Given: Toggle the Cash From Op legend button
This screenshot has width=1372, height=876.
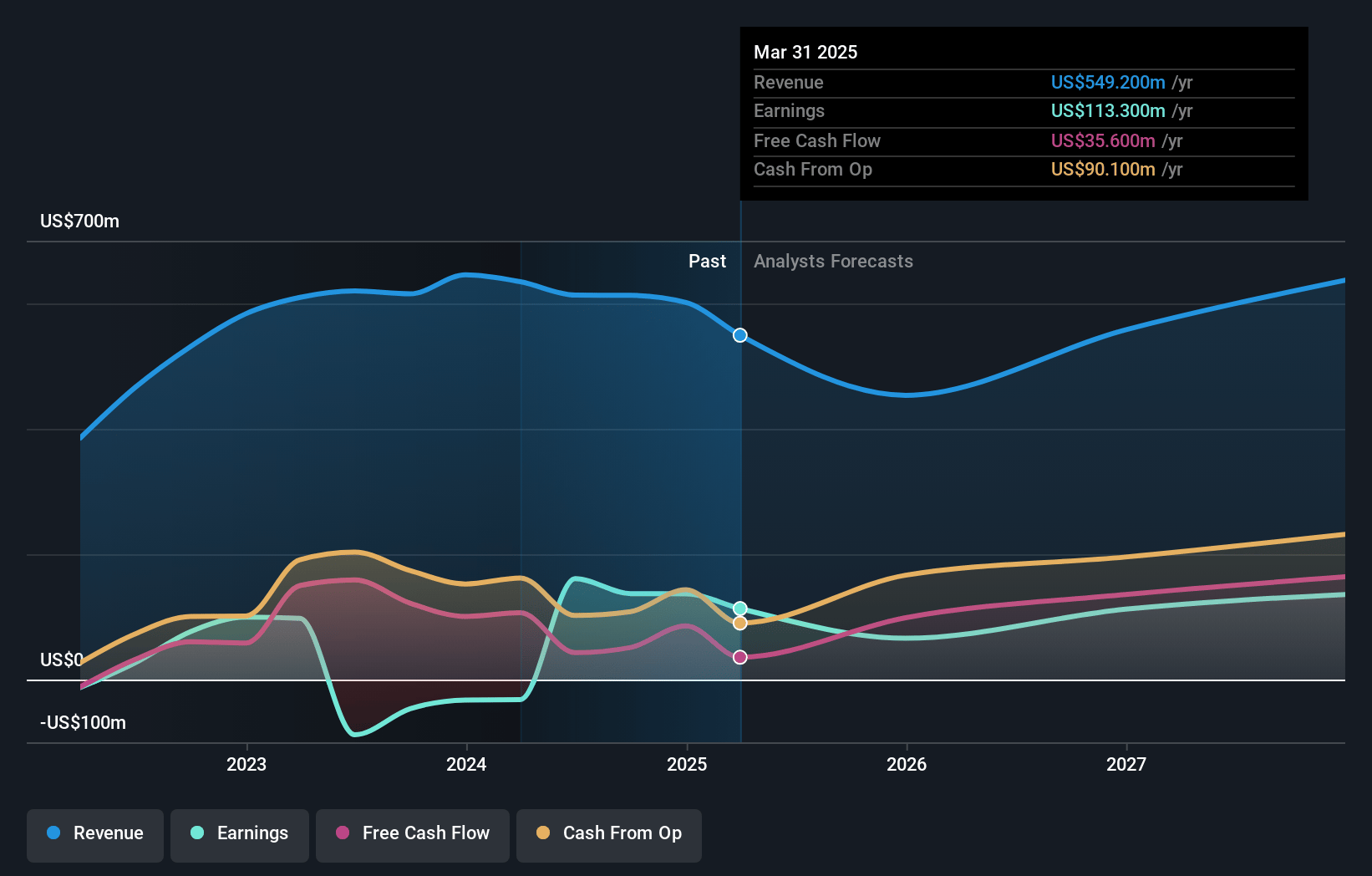Looking at the screenshot, I should (x=609, y=835).
